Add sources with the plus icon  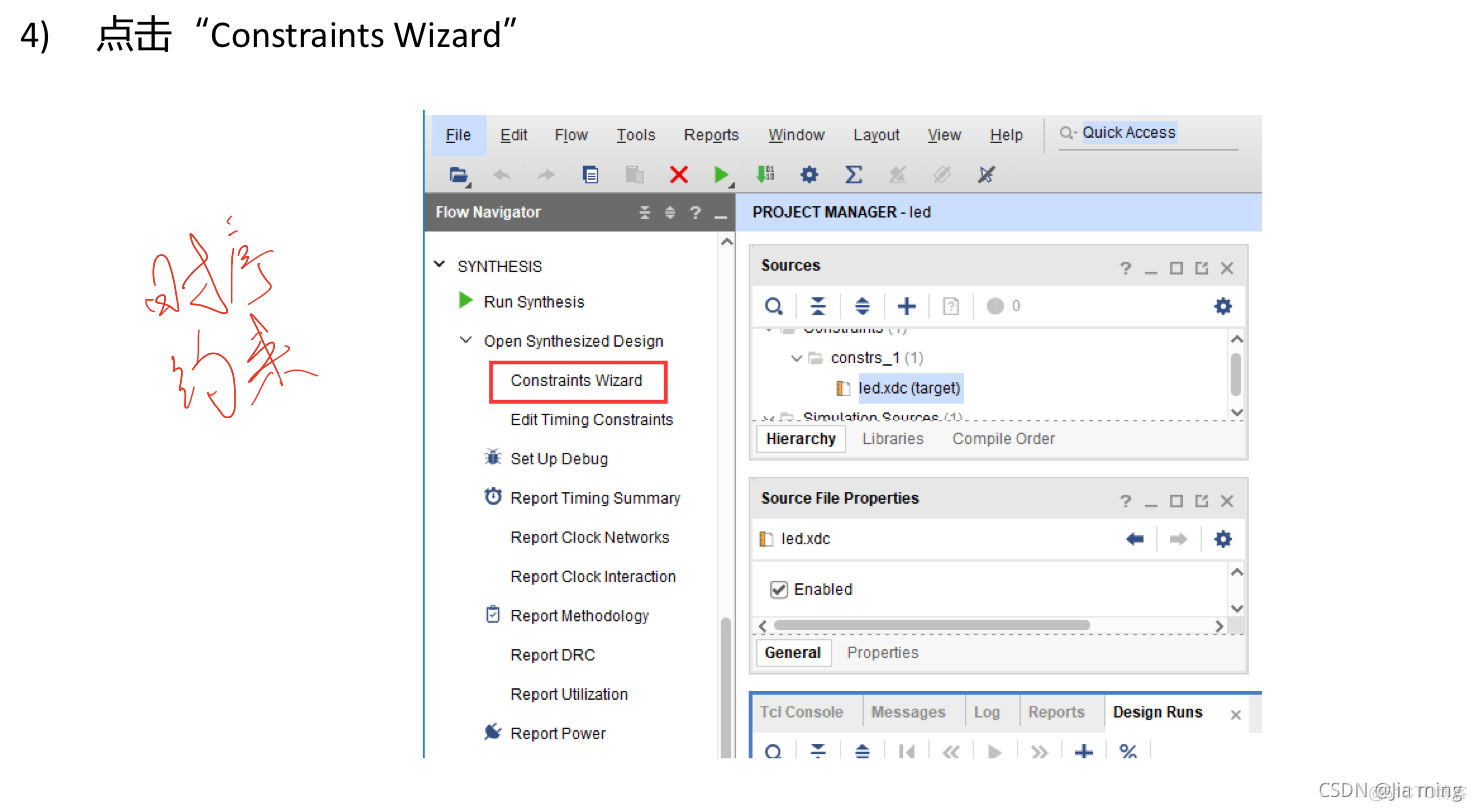point(906,306)
